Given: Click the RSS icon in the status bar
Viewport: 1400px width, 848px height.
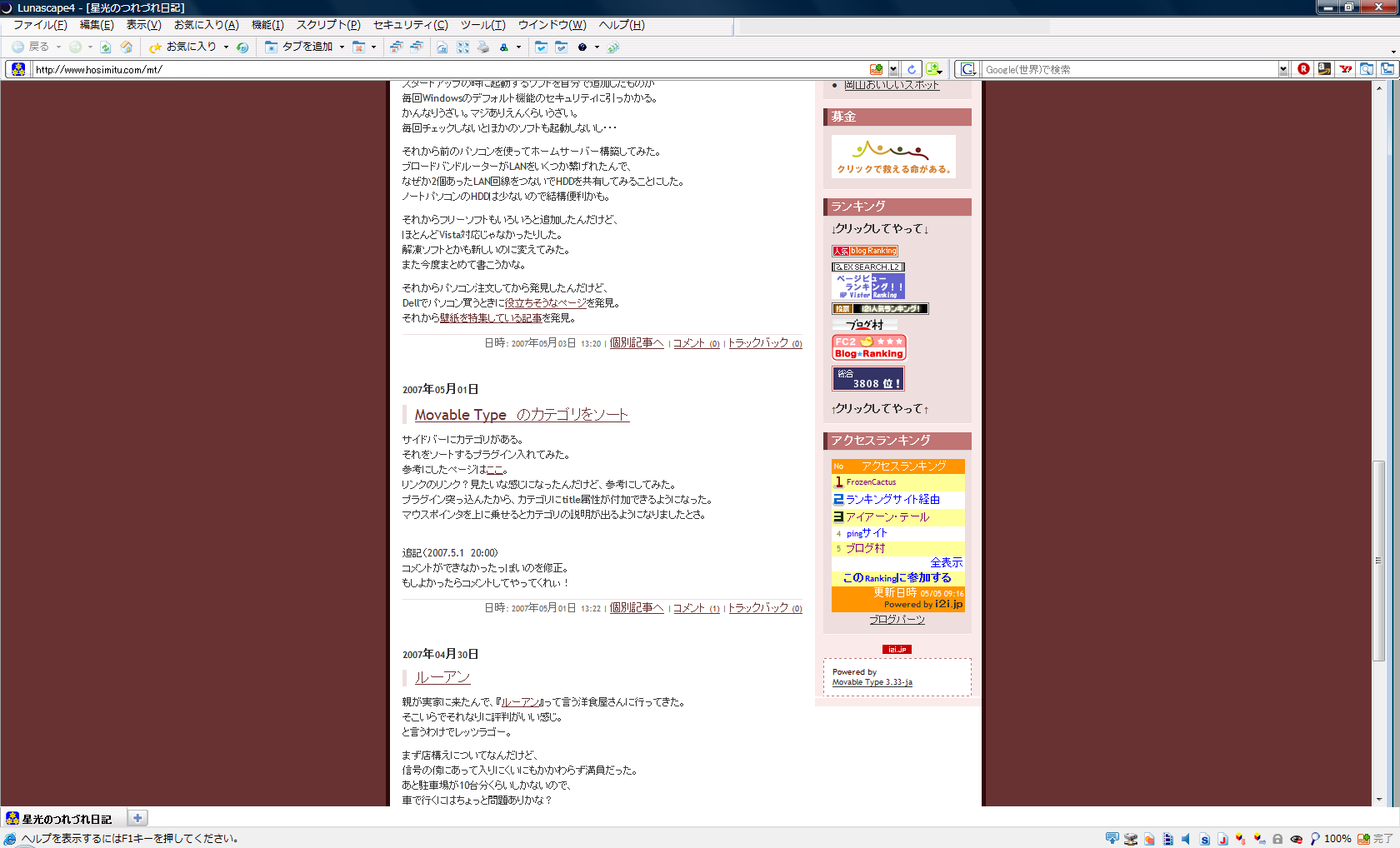Looking at the screenshot, I should pyautogui.click(x=1364, y=839).
